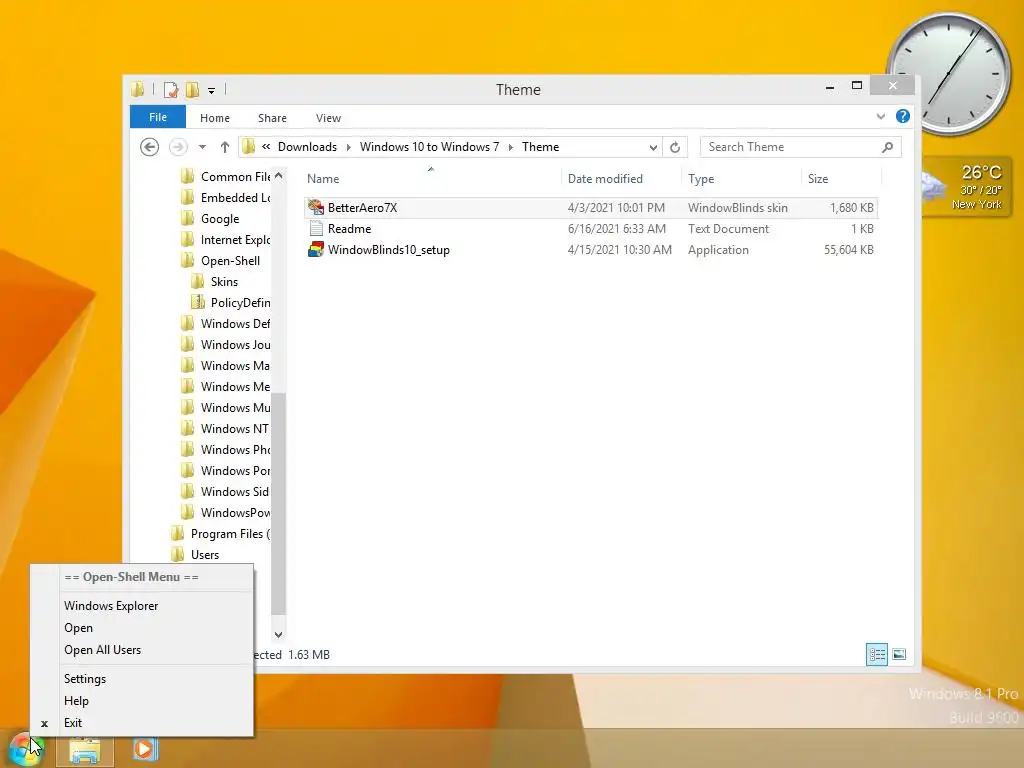Click 'Windows 10 to Windows 7' breadcrumb
1024x768 pixels.
pyautogui.click(x=429, y=147)
